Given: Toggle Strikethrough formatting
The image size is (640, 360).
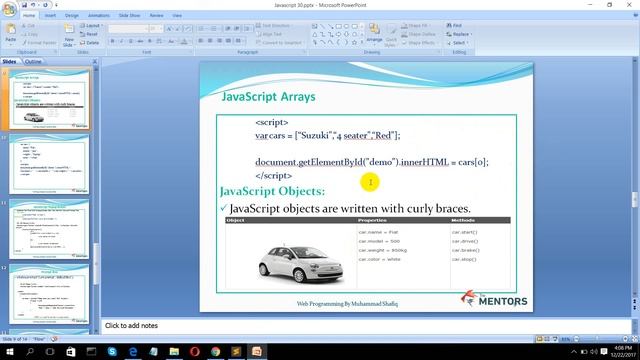Looking at the screenshot, I should click(140, 41).
